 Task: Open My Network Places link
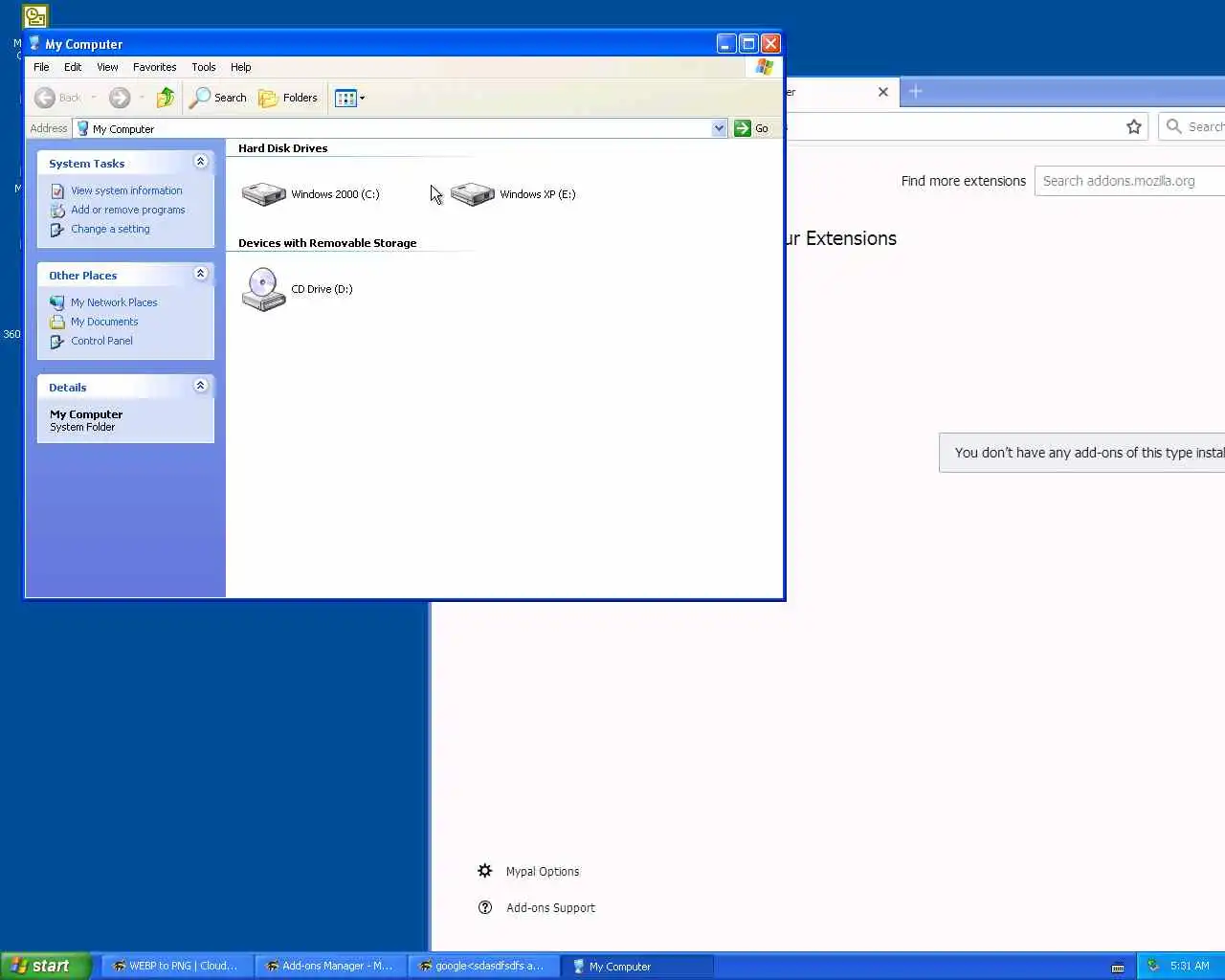coord(114,302)
